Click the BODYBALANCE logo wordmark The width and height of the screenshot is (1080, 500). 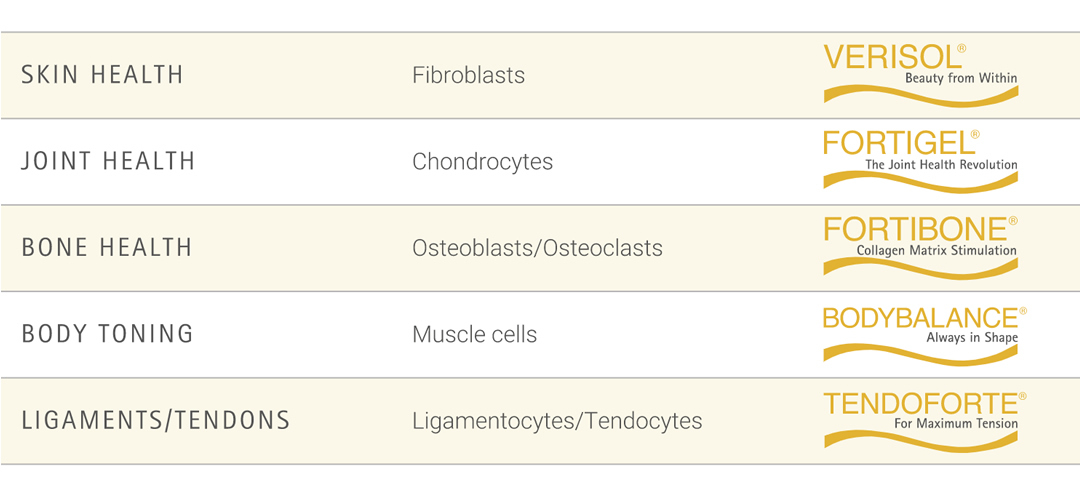coord(920,318)
